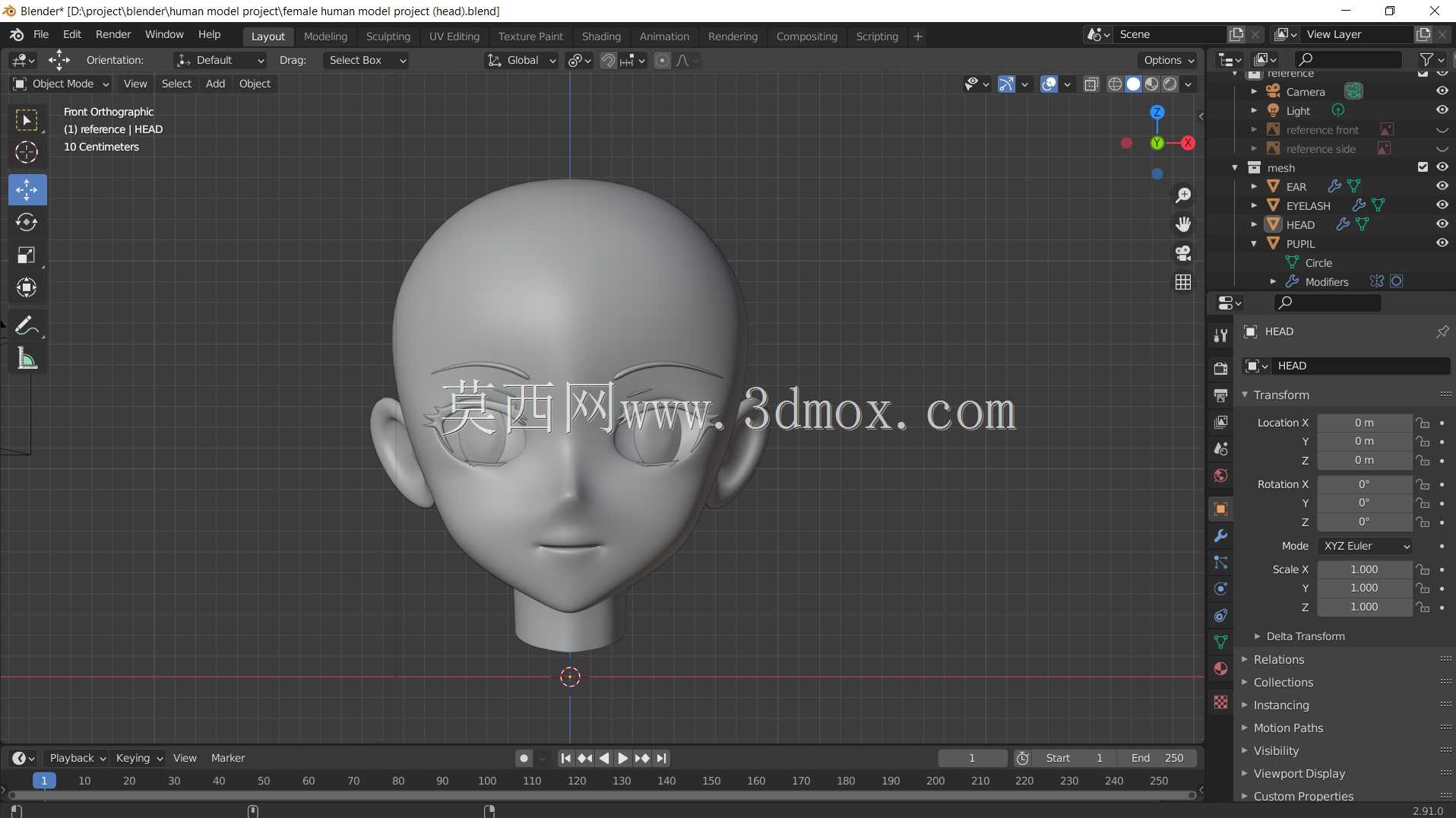Jump to the timeline end frame
This screenshot has height=818, width=1456.
click(x=662, y=758)
